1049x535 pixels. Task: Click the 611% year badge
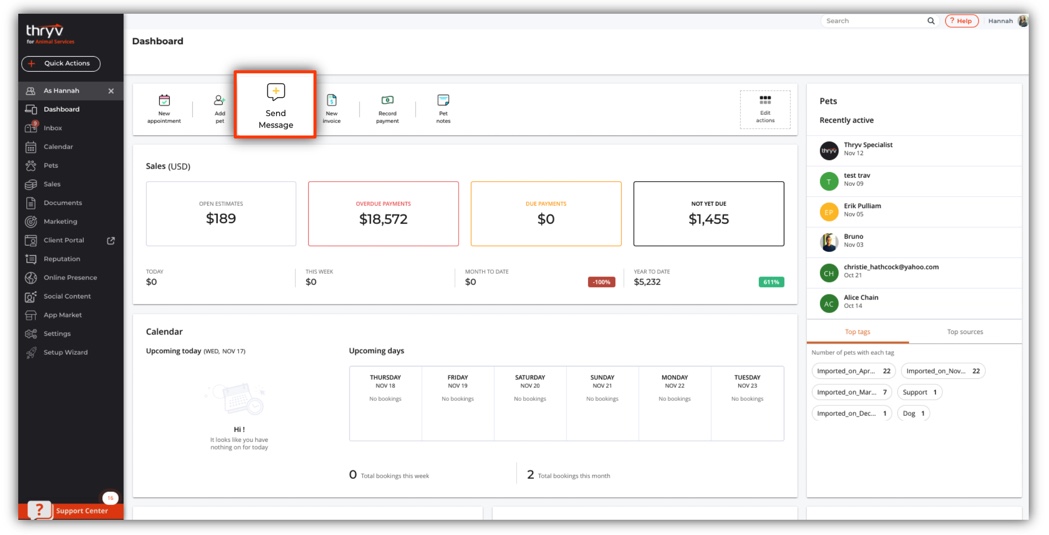(771, 282)
